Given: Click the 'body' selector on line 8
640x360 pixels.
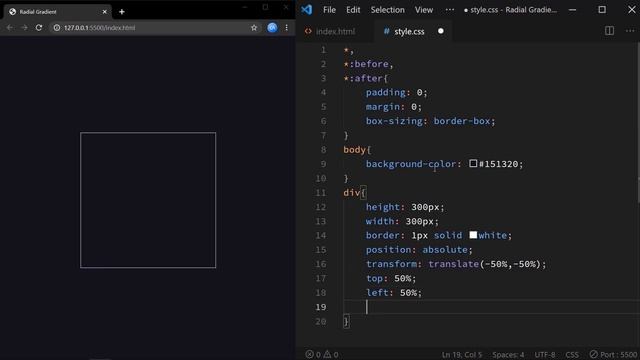Looking at the screenshot, I should tap(354, 150).
